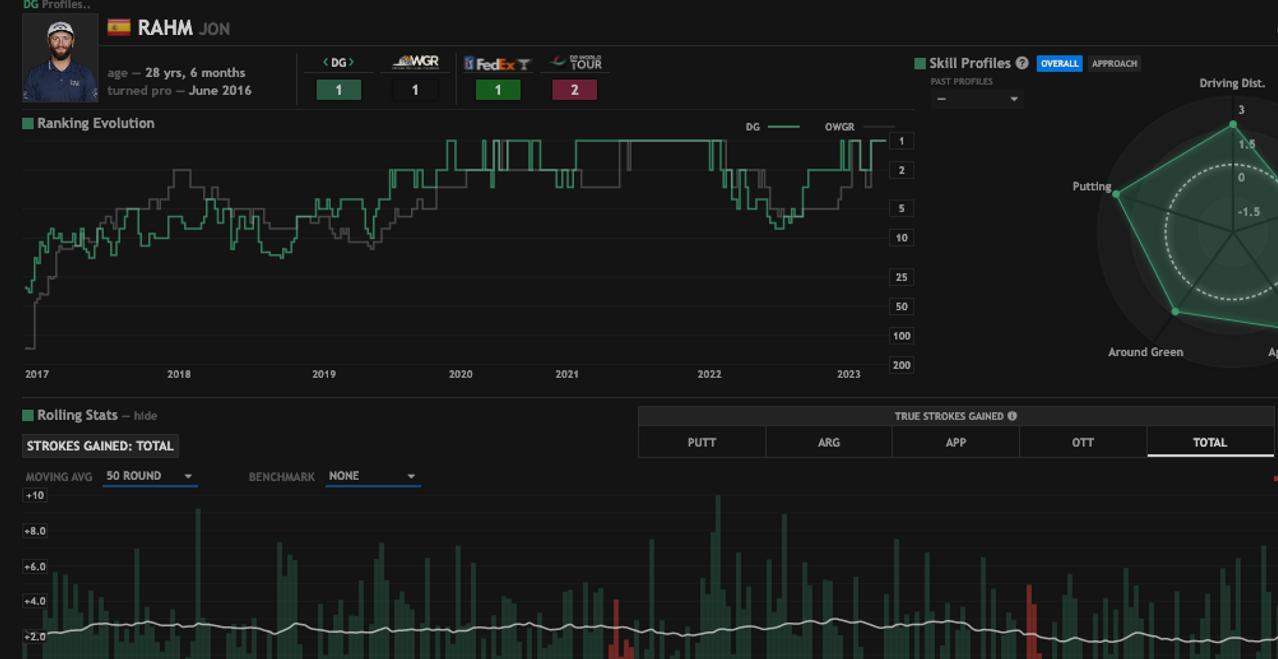Toggle DG line in ranking legend
This screenshot has width=1278, height=659.
[772, 127]
